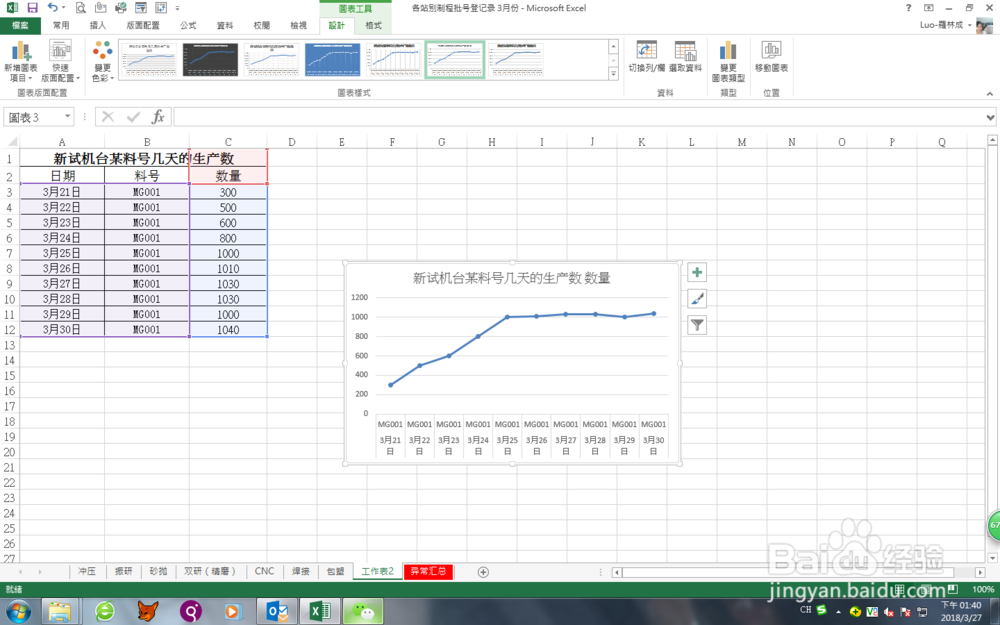Open the Undo history dropdown arrow
The width and height of the screenshot is (1000, 625).
click(x=63, y=8)
